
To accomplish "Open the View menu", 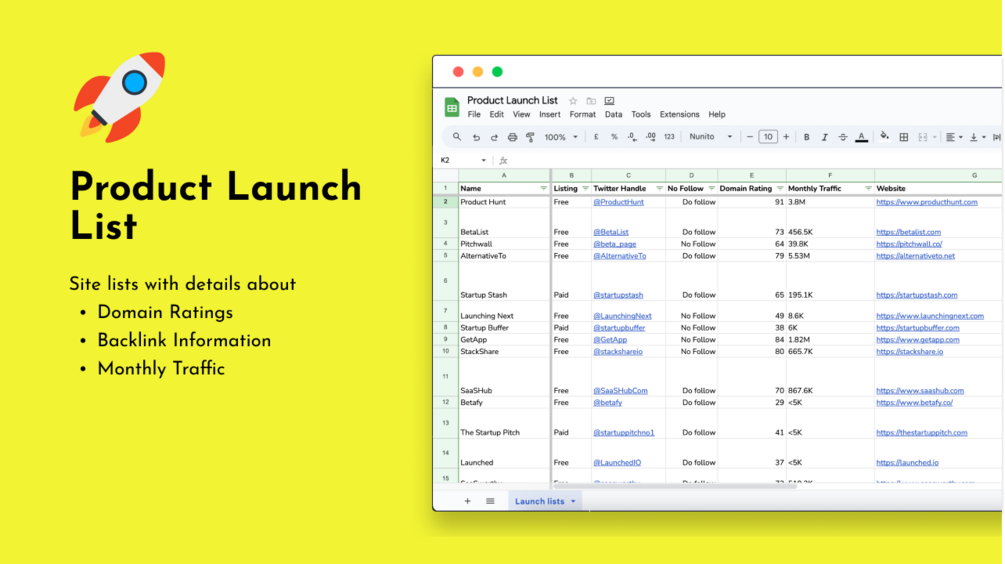I will [x=521, y=115].
